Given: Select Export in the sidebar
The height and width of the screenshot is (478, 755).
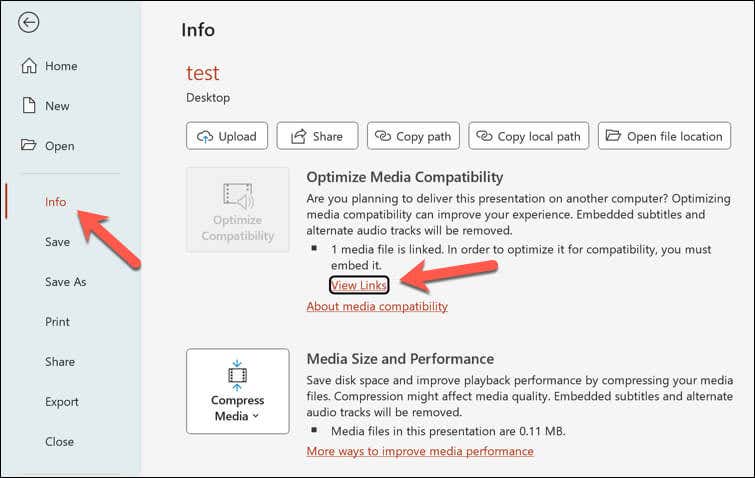Looking at the screenshot, I should pyautogui.click(x=62, y=401).
